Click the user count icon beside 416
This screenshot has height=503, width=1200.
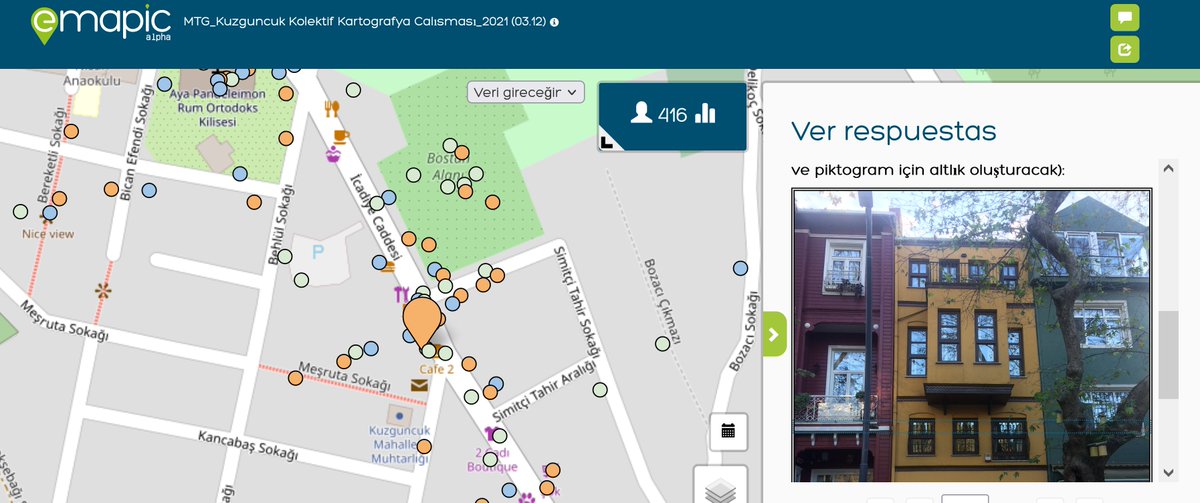[x=642, y=114]
